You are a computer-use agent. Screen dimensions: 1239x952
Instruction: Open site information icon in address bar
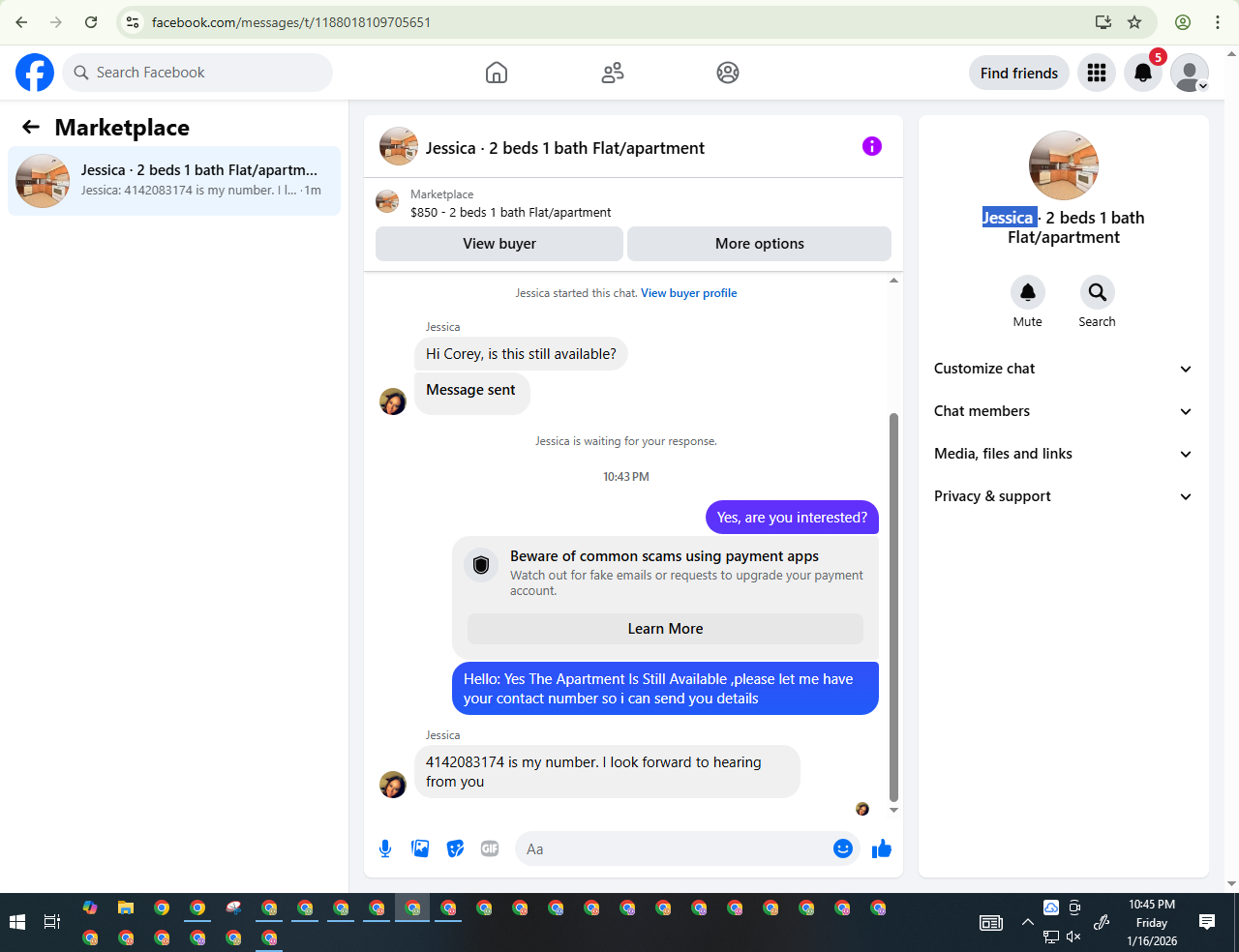tap(134, 22)
